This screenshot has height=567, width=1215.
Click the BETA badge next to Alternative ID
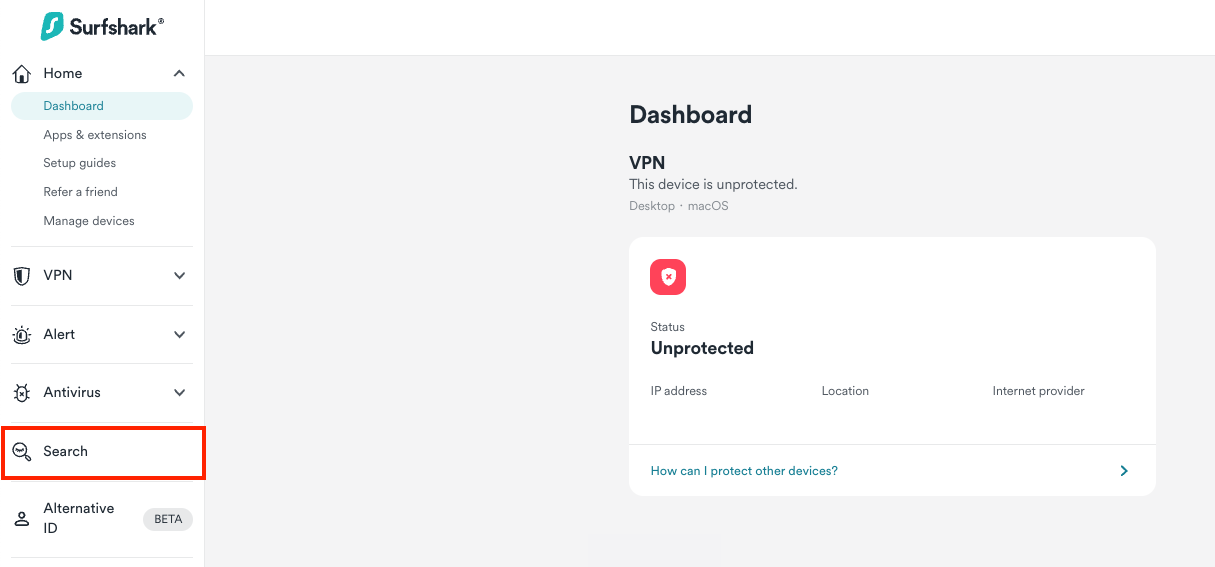pos(168,519)
